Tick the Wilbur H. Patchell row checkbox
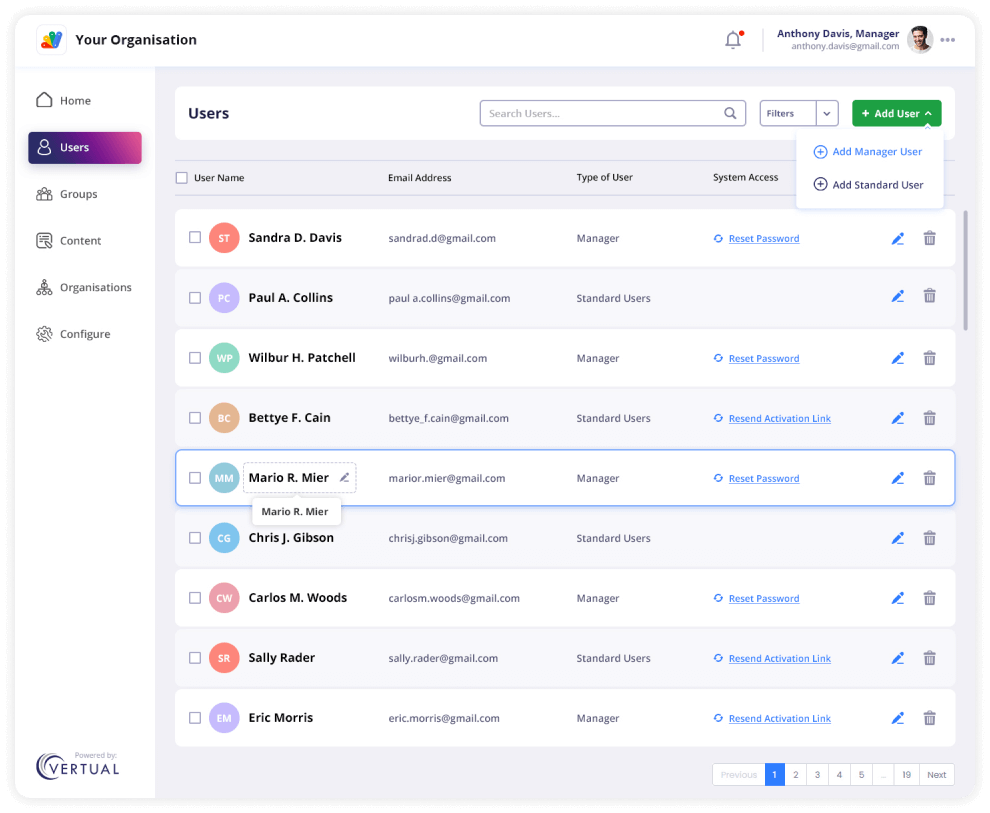This screenshot has width=990, height=813. click(x=195, y=358)
